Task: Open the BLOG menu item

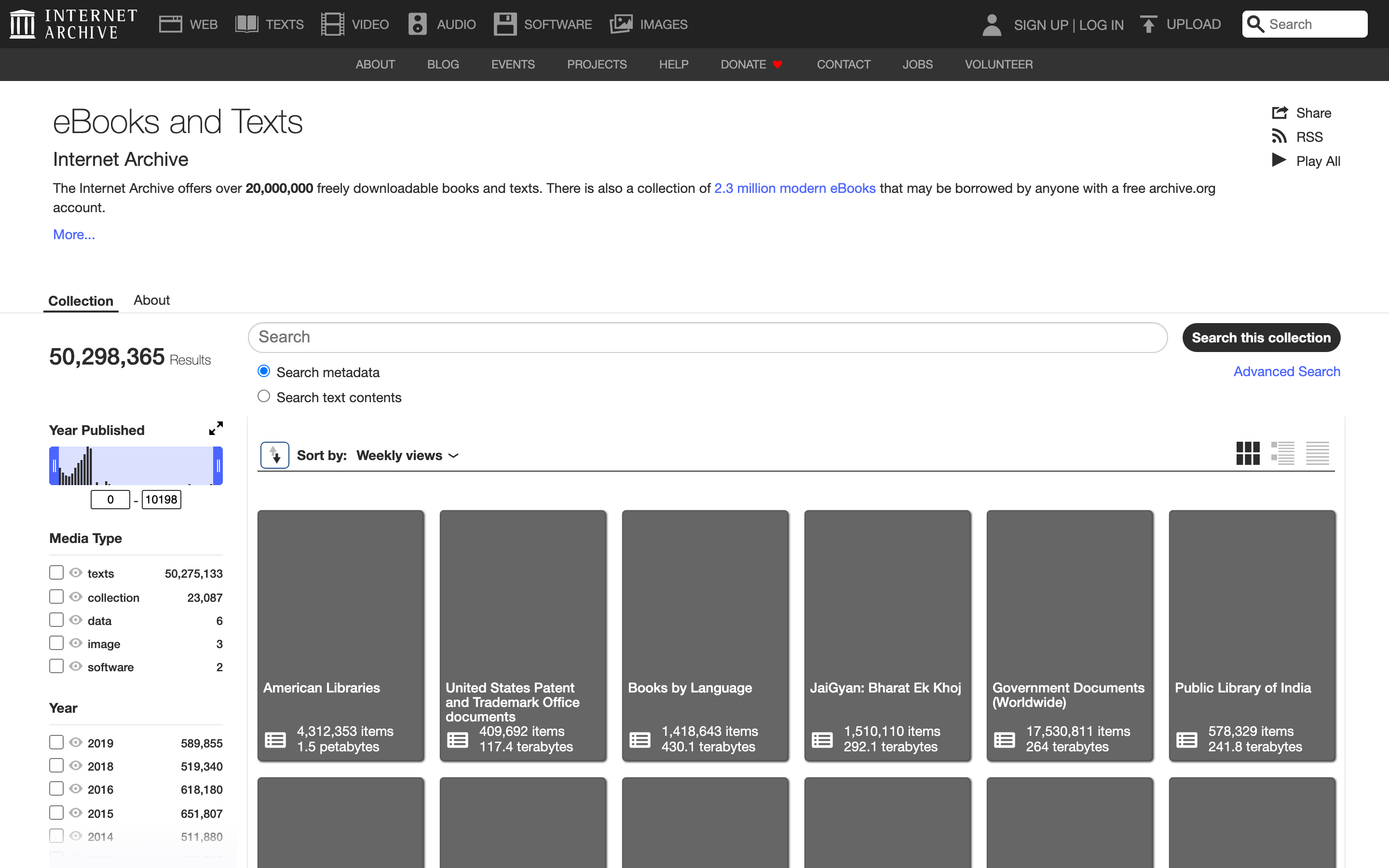Action: [x=443, y=64]
